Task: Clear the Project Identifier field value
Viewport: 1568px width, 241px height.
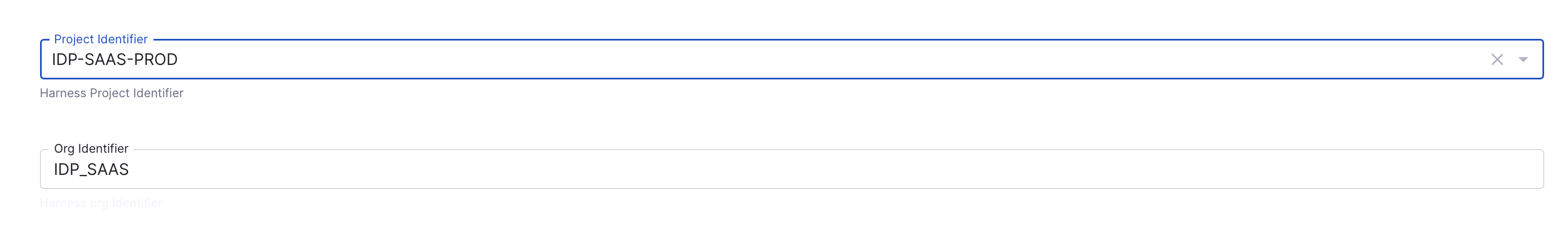Action: (1497, 59)
